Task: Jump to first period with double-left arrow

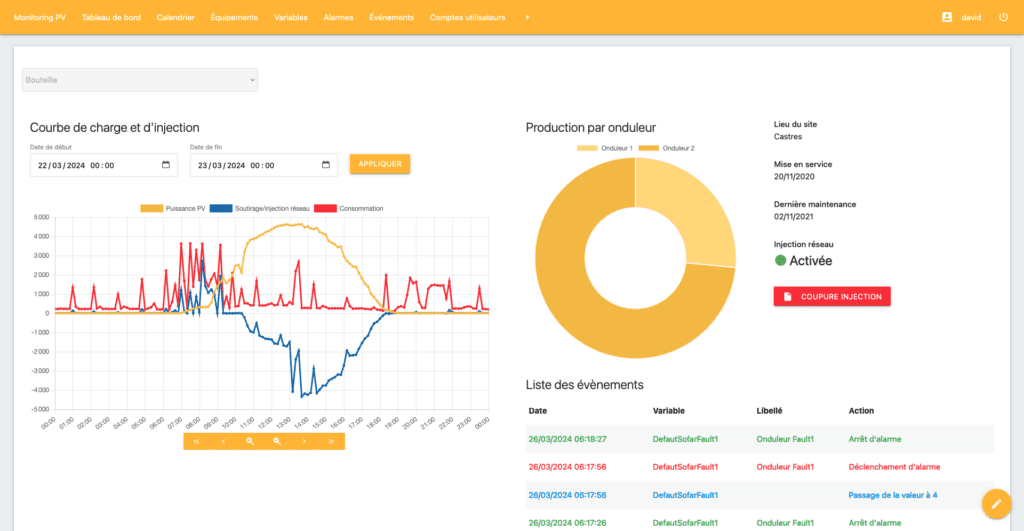Action: (x=196, y=441)
